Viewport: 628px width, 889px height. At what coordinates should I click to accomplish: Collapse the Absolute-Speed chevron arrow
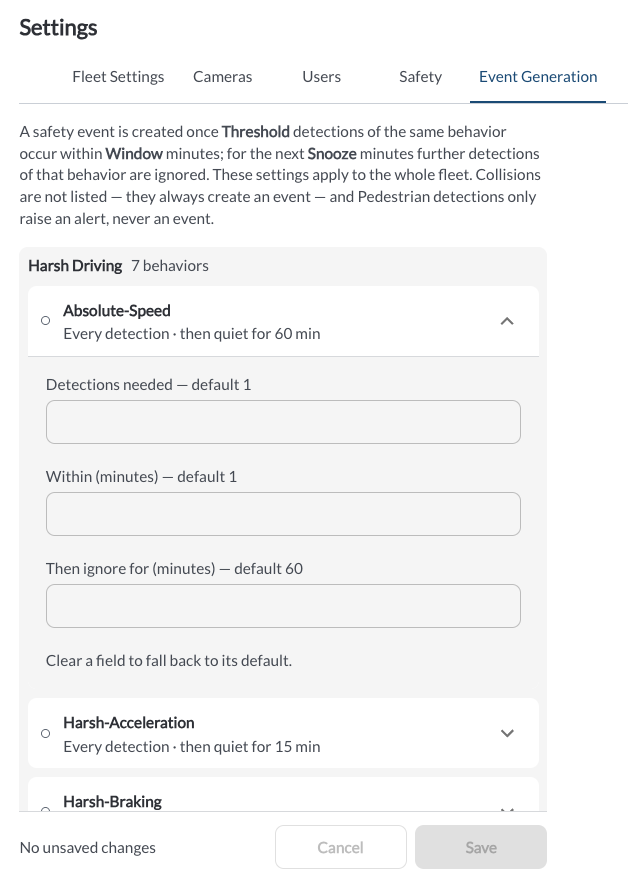[x=507, y=321]
